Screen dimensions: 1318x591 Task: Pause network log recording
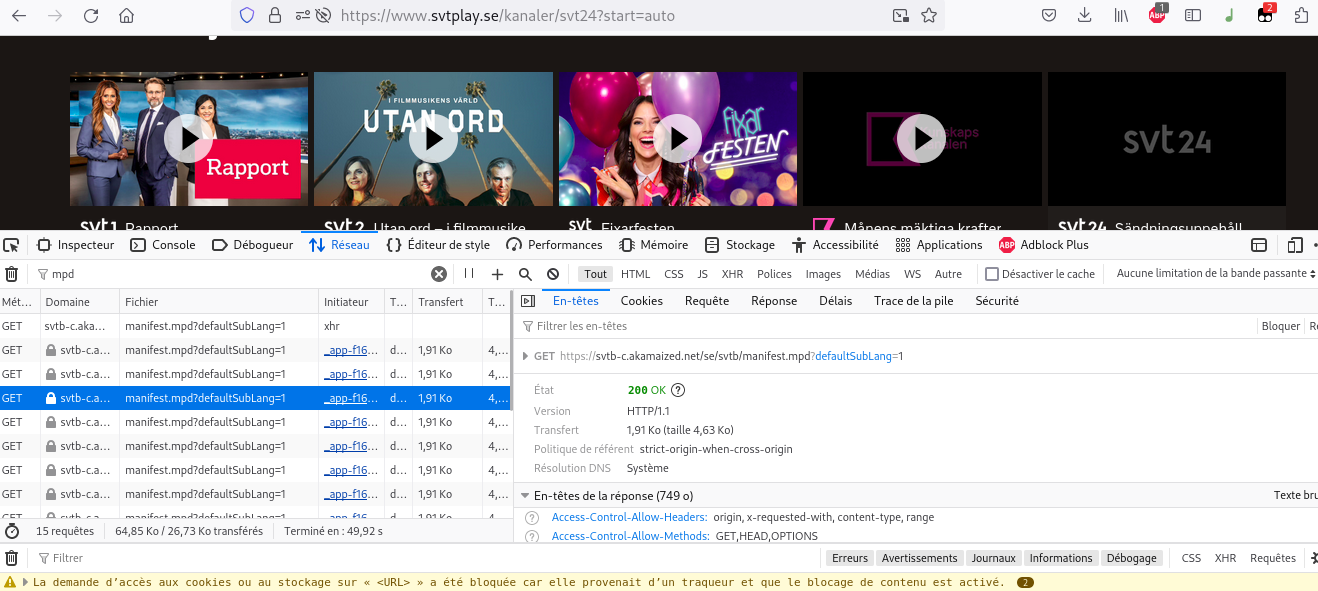[x=469, y=274]
